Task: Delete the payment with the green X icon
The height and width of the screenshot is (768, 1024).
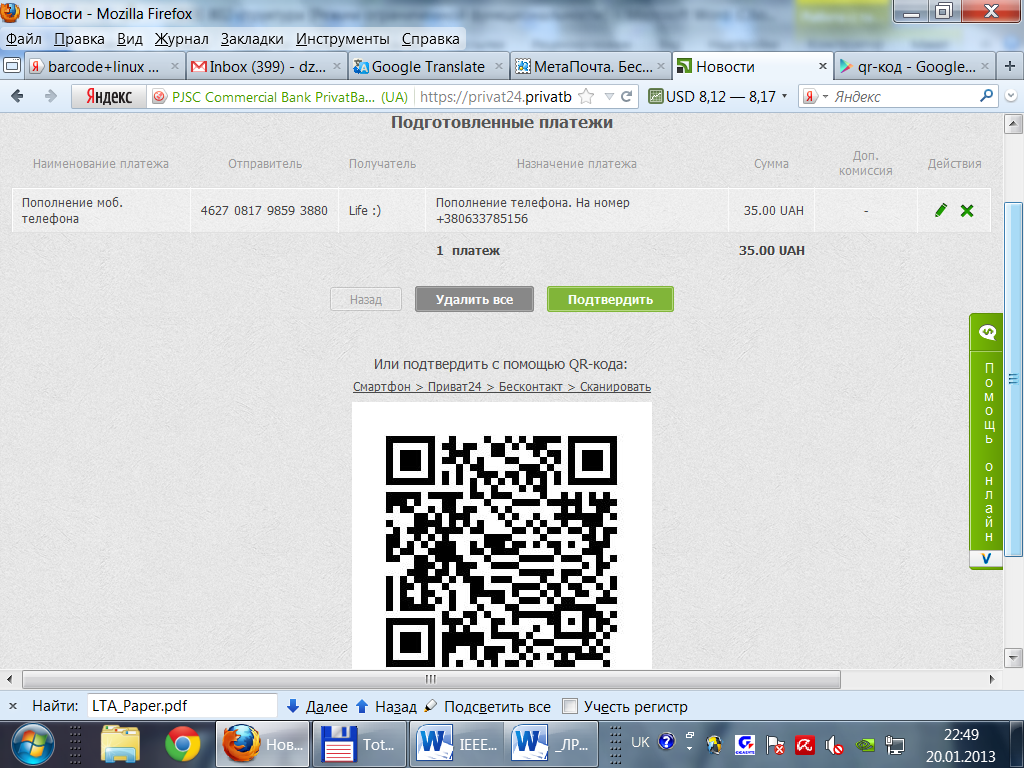Action: [967, 210]
